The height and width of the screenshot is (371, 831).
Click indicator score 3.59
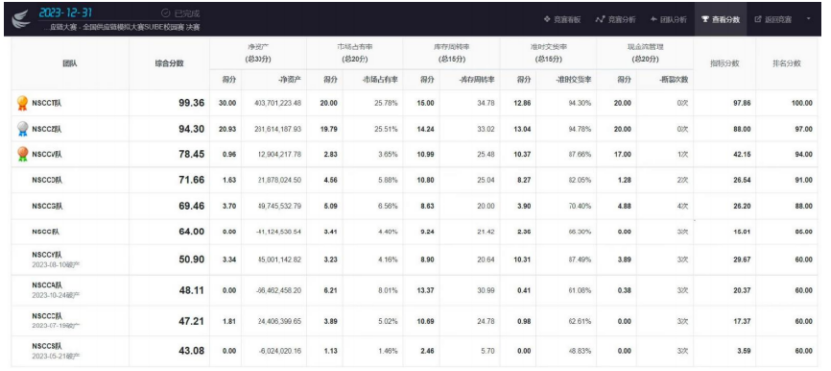coord(744,351)
